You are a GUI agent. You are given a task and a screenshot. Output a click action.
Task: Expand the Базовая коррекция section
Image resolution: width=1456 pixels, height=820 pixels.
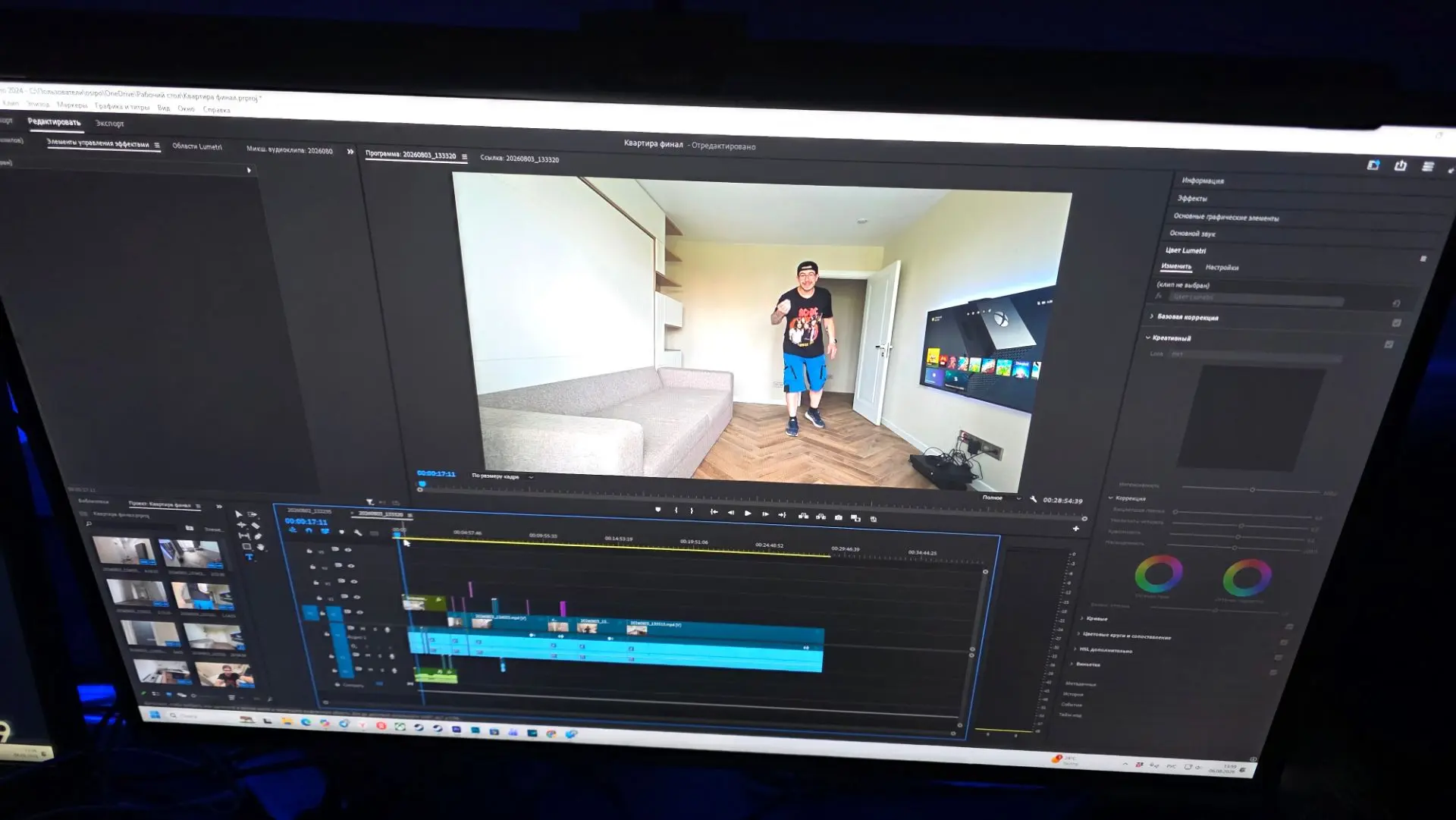point(1151,316)
